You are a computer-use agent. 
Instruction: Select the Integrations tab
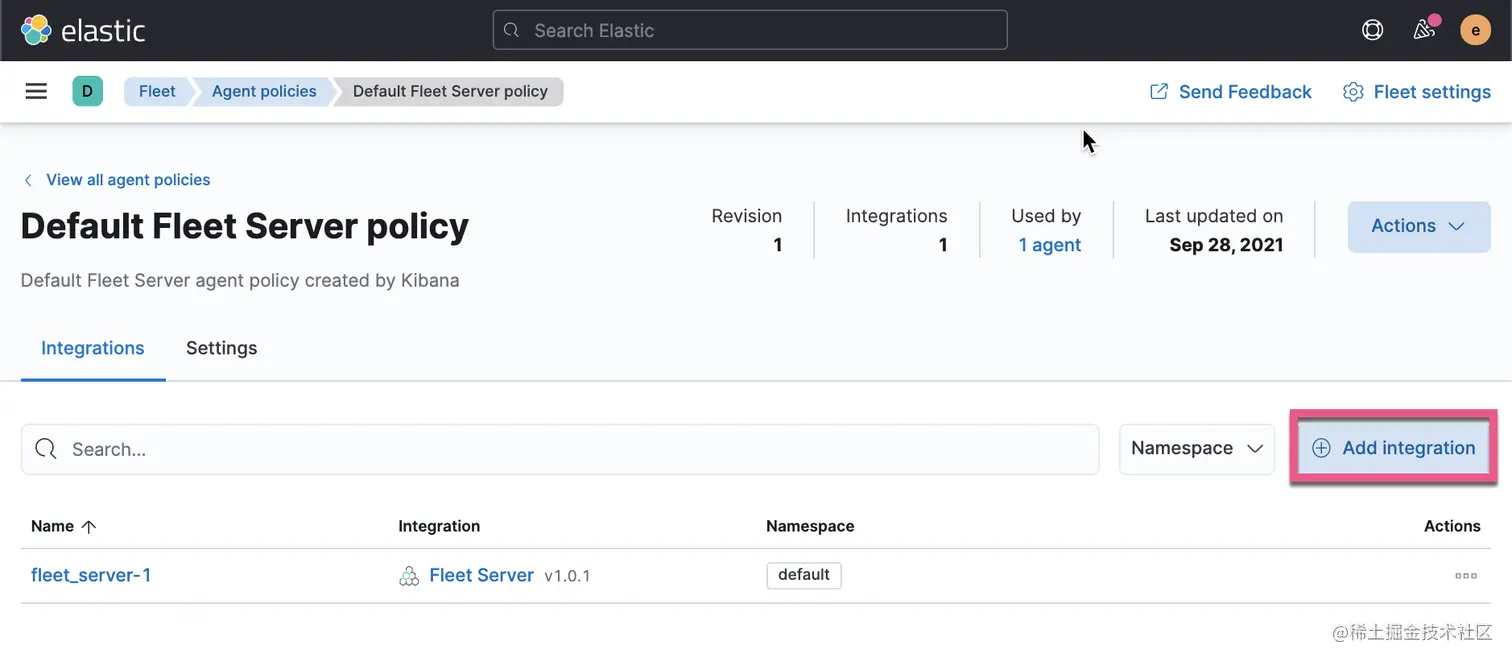(92, 348)
